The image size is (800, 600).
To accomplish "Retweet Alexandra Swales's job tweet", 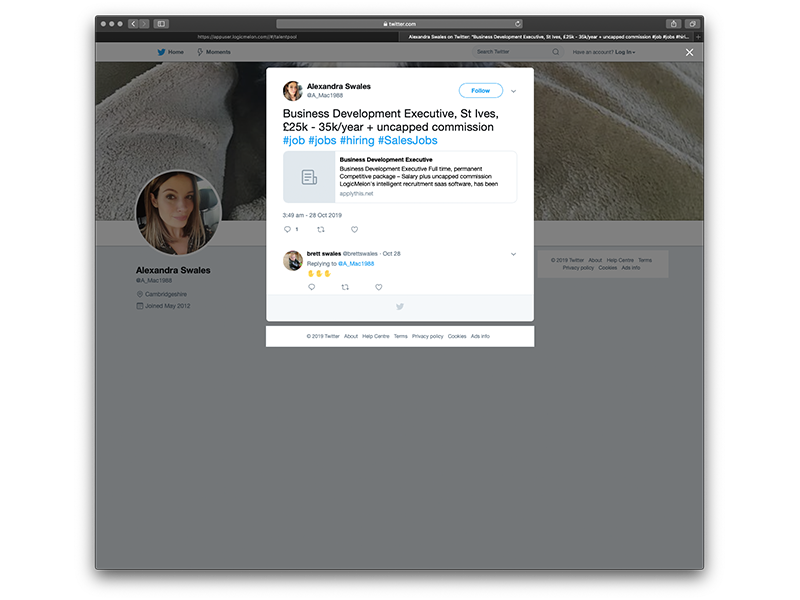I will coord(321,230).
